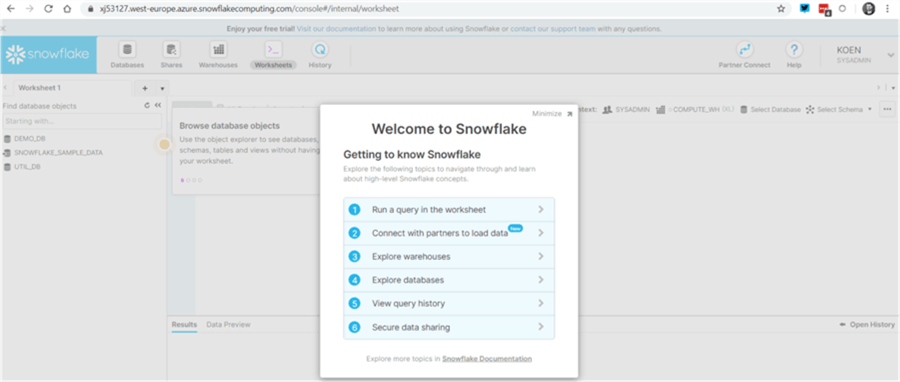Switch to the Data Preview tab

coord(228,325)
